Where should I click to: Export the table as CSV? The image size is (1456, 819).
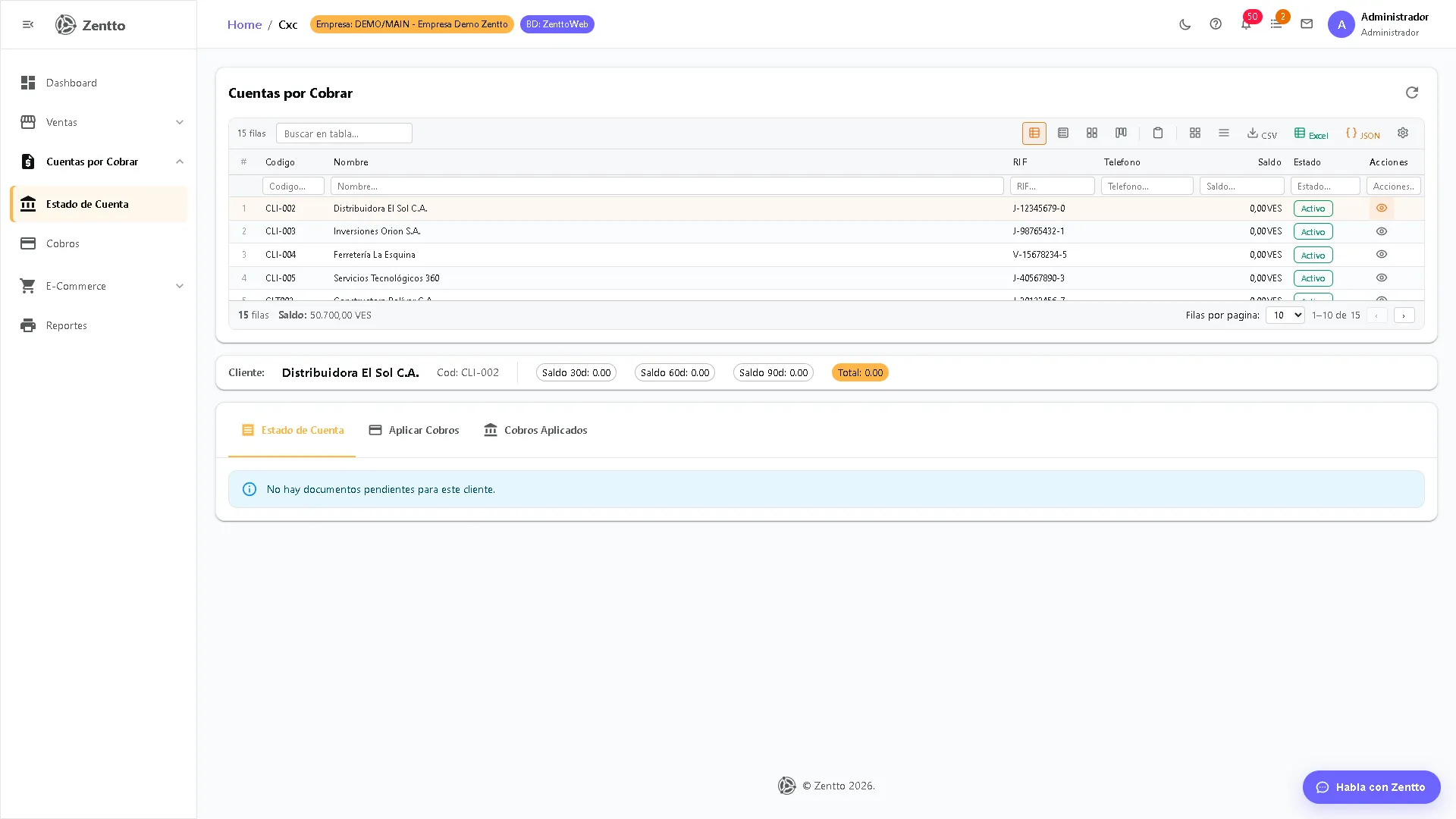pyautogui.click(x=1262, y=133)
